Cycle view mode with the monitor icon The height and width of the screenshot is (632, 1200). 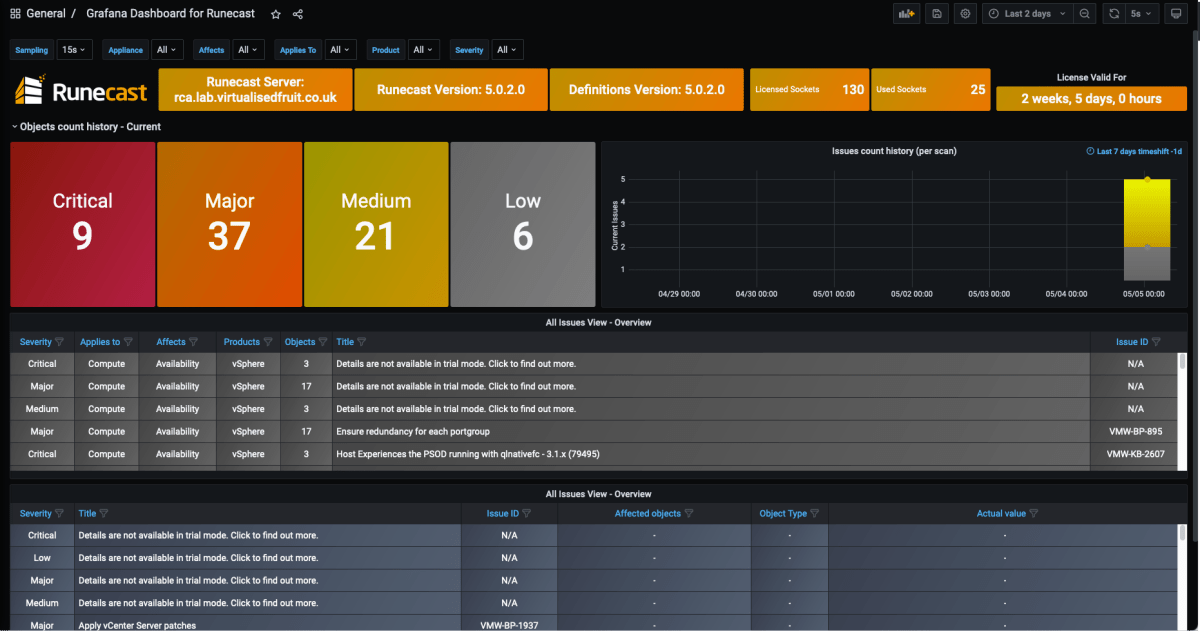(x=1175, y=14)
